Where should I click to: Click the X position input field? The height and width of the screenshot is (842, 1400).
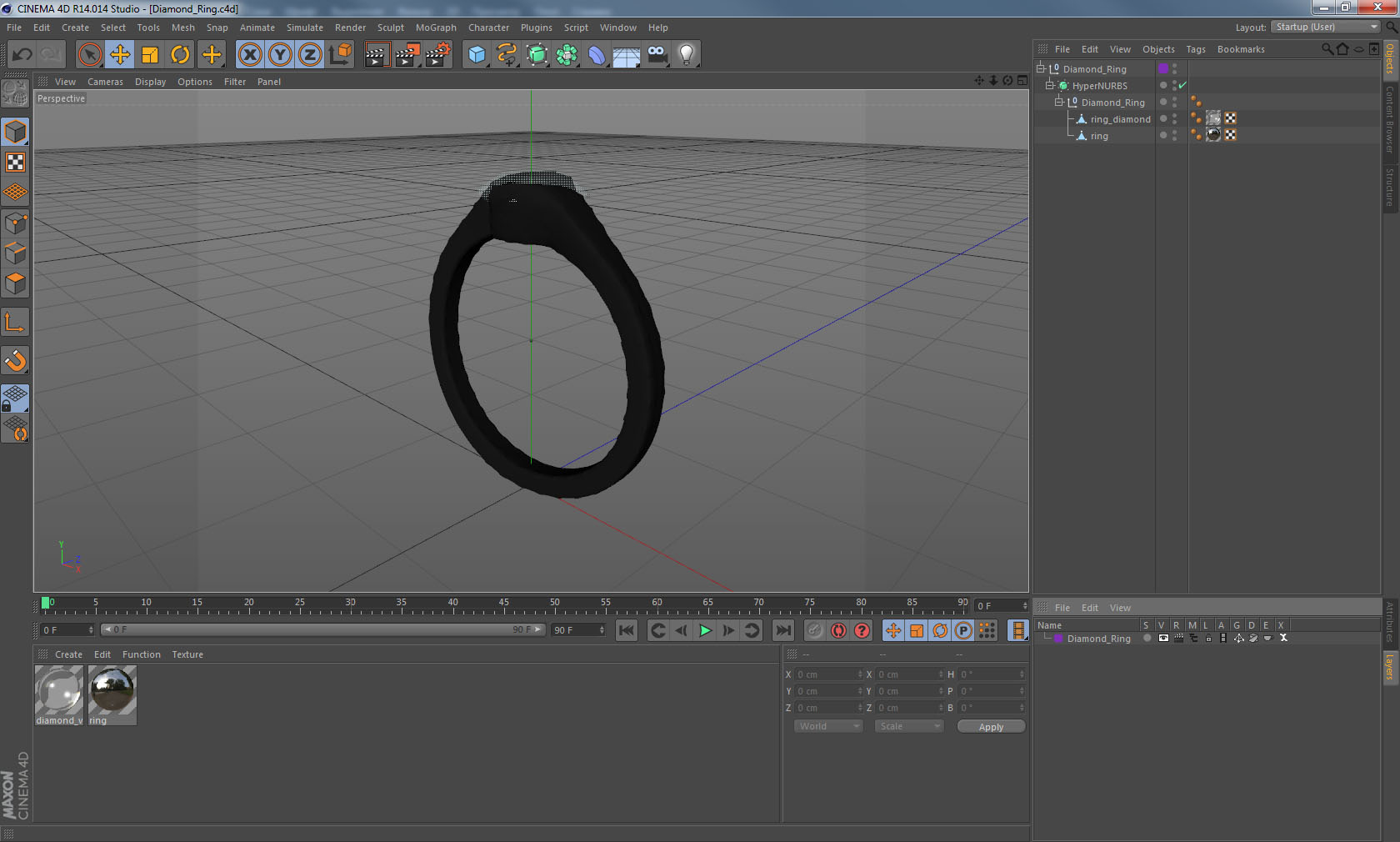coord(827,674)
